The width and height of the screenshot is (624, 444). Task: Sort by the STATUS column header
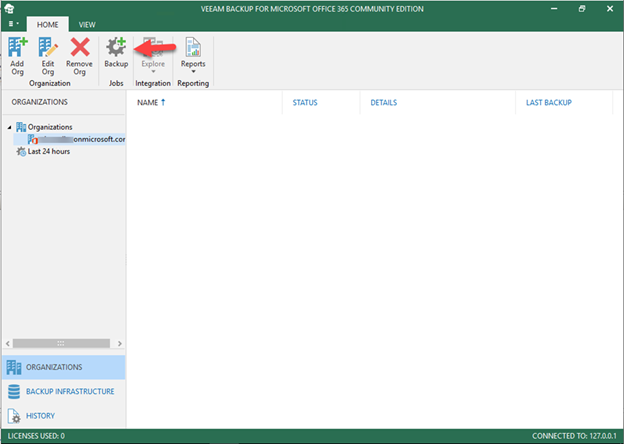click(x=305, y=103)
